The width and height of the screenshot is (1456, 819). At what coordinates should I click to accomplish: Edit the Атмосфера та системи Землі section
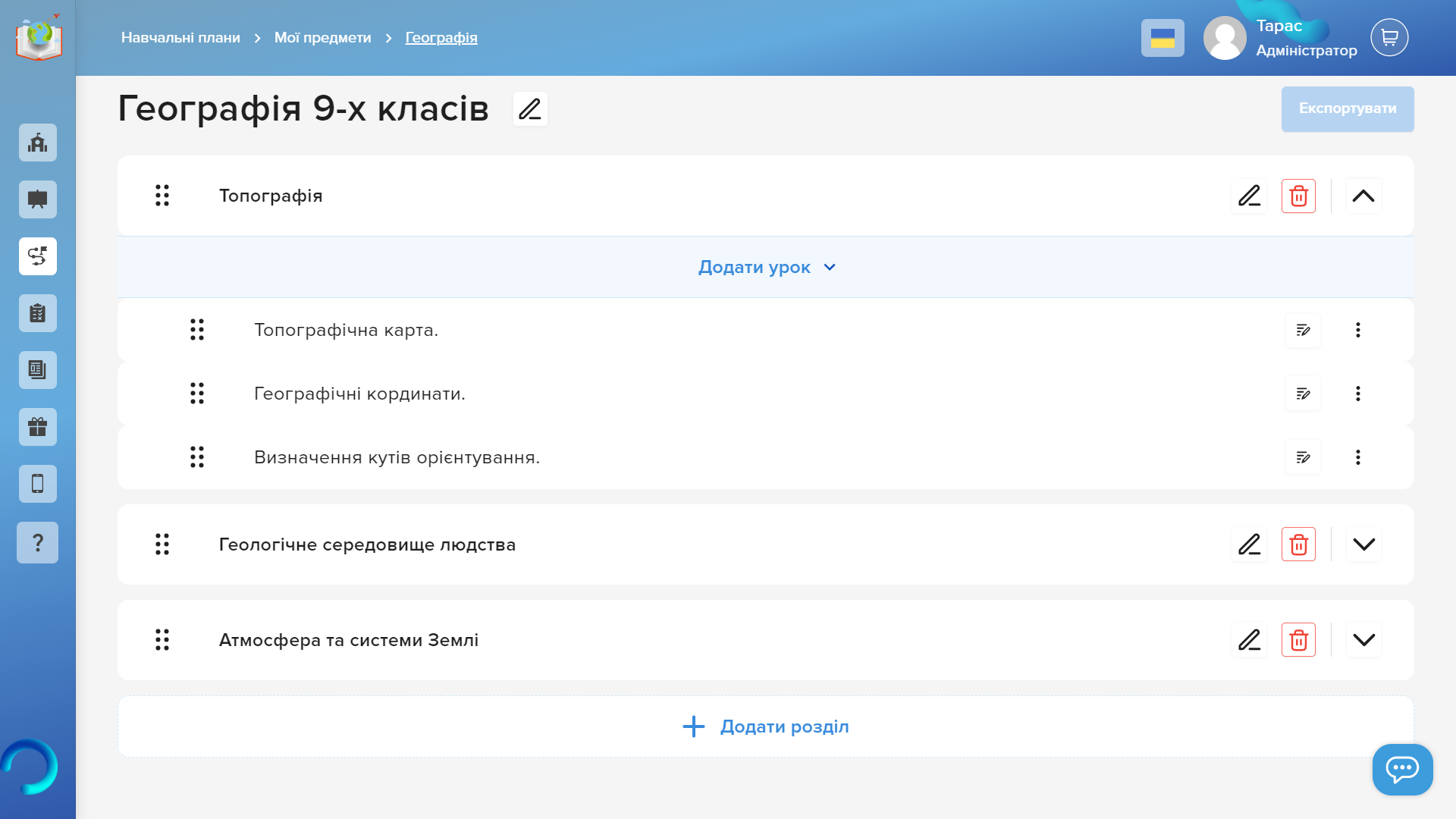[x=1250, y=640]
